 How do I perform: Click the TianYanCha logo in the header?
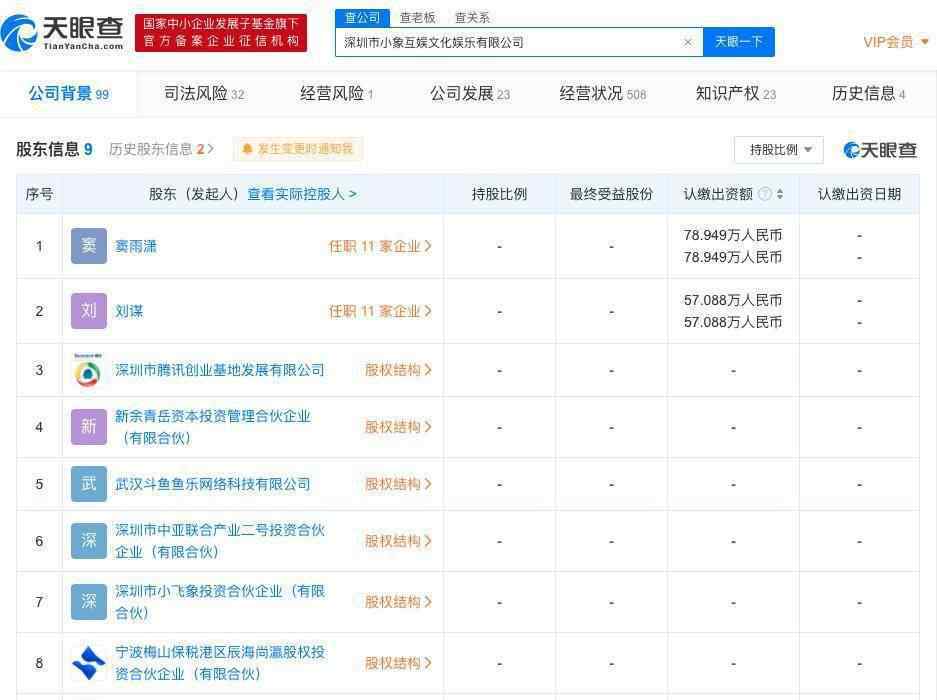[62, 33]
